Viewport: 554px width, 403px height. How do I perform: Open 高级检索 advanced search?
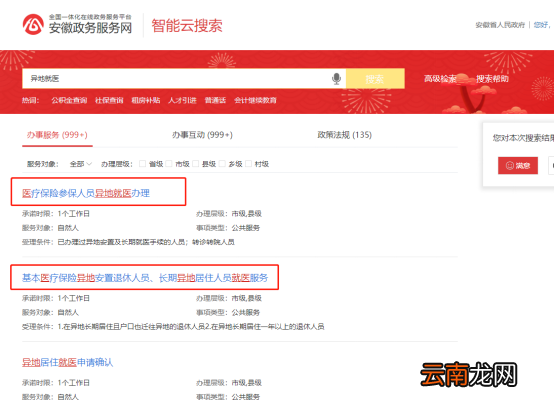(440, 78)
